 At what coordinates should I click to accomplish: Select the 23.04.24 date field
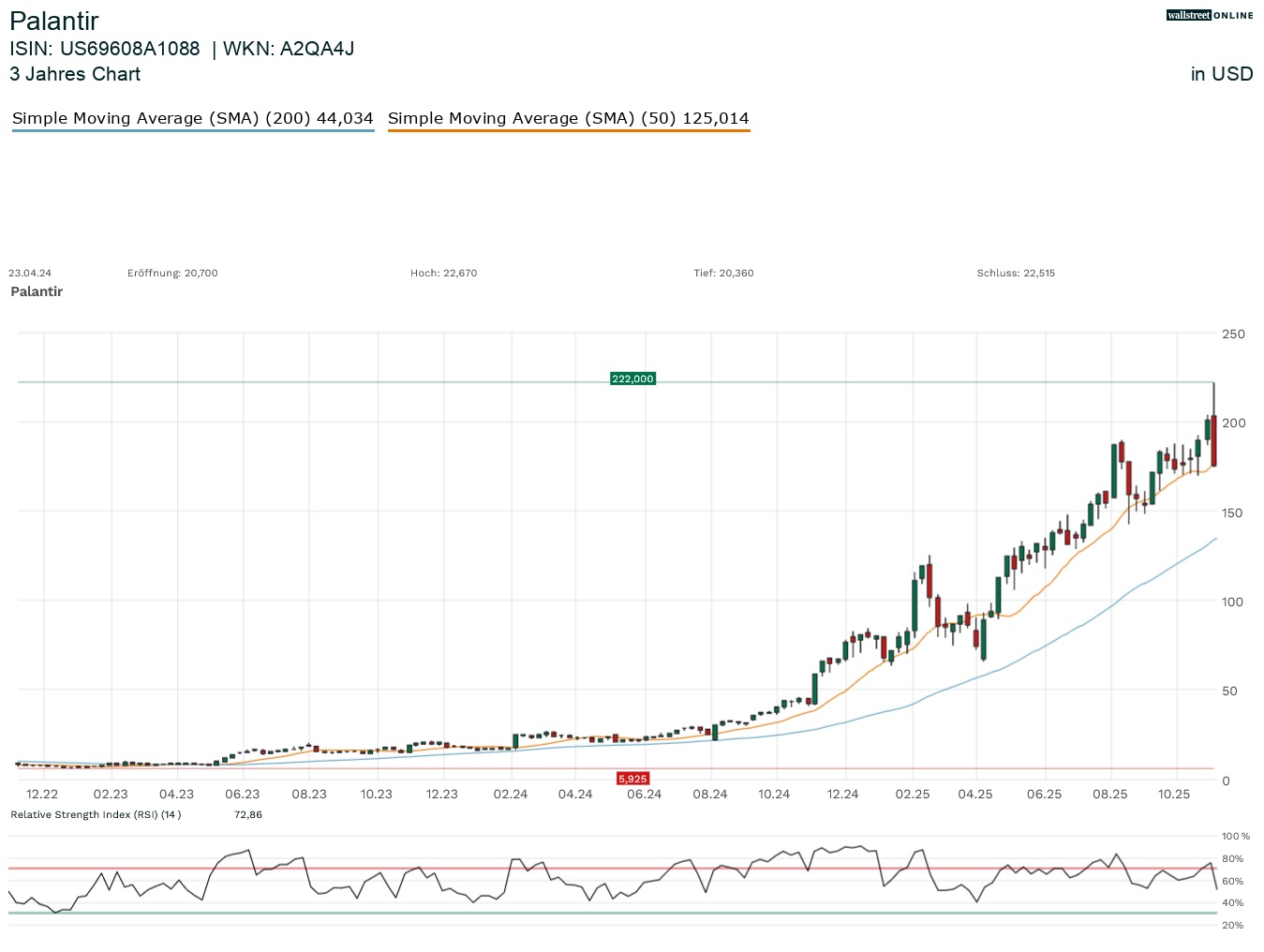click(29, 273)
